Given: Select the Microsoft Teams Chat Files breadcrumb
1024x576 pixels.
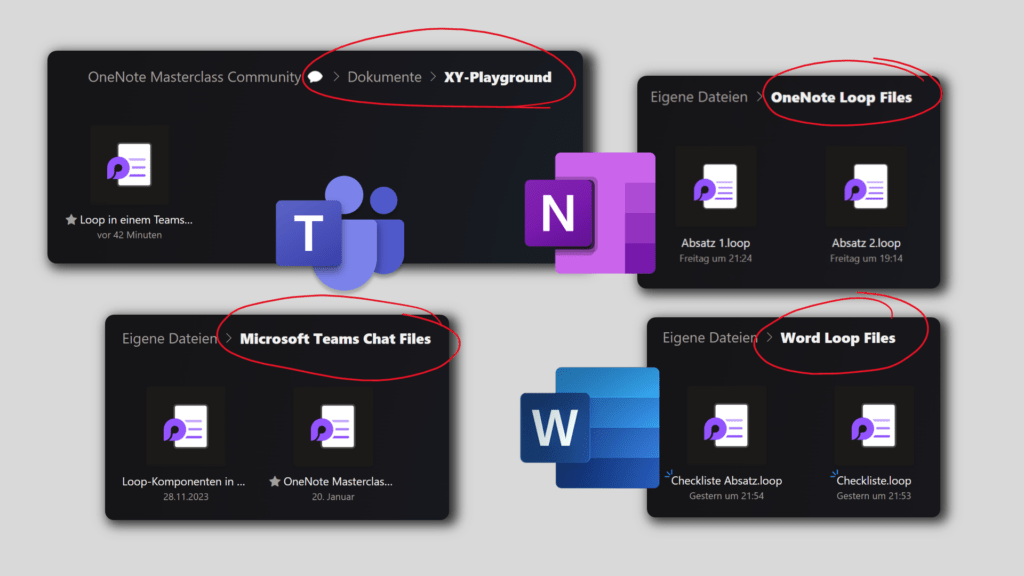Looking at the screenshot, I should click(335, 338).
